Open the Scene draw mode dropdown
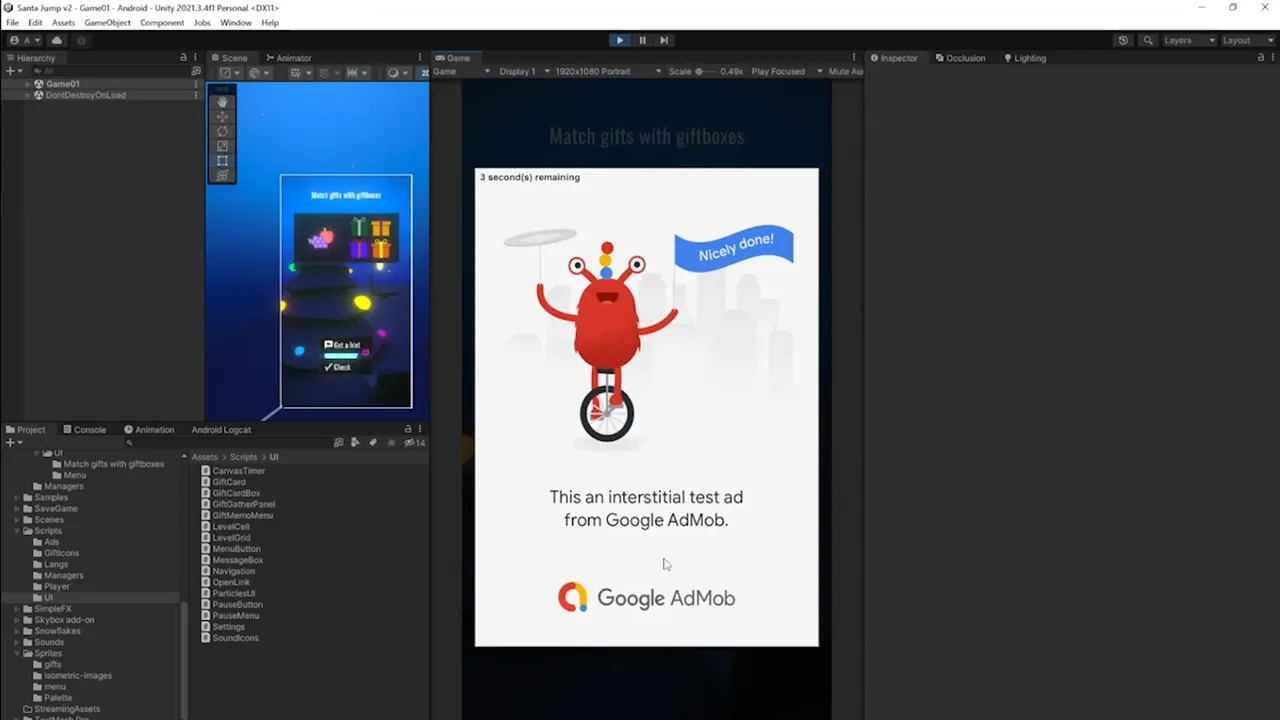The width and height of the screenshot is (1280, 720). pos(230,72)
